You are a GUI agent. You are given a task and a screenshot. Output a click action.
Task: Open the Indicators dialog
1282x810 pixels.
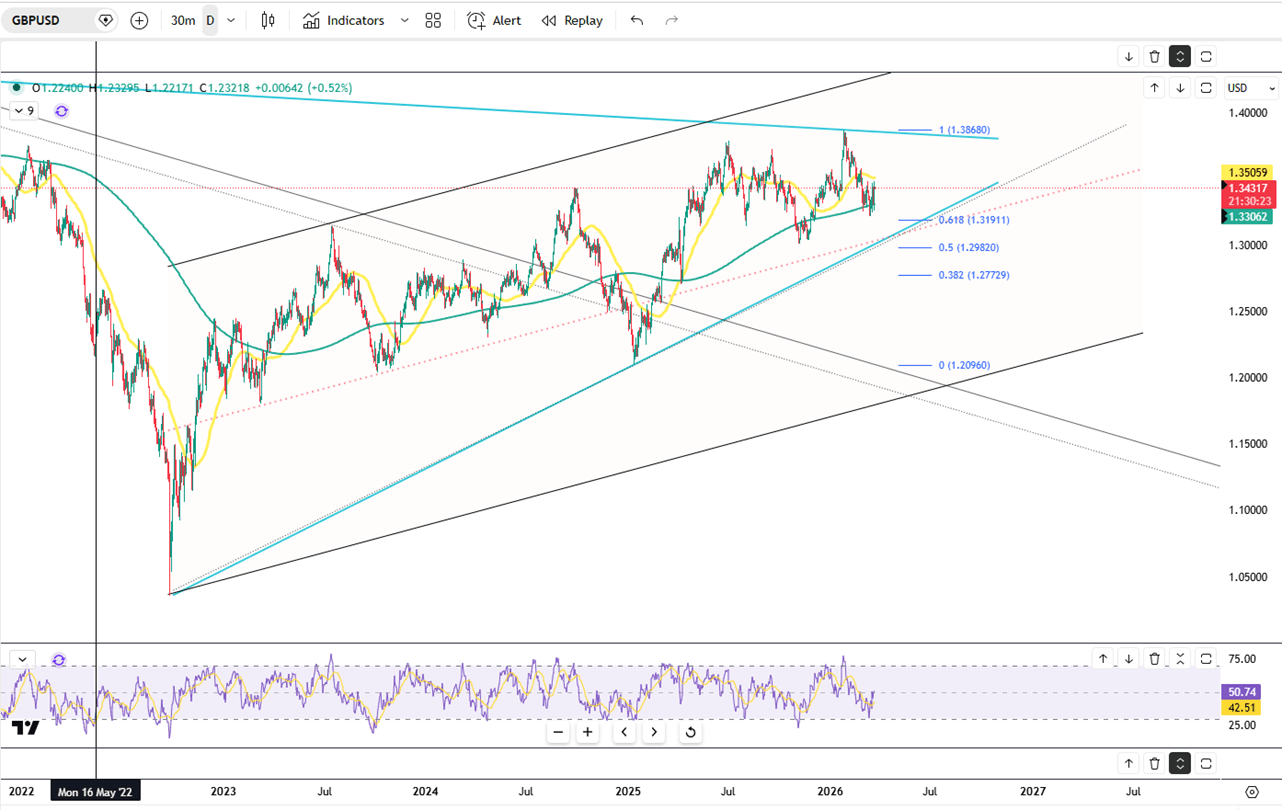coord(345,20)
